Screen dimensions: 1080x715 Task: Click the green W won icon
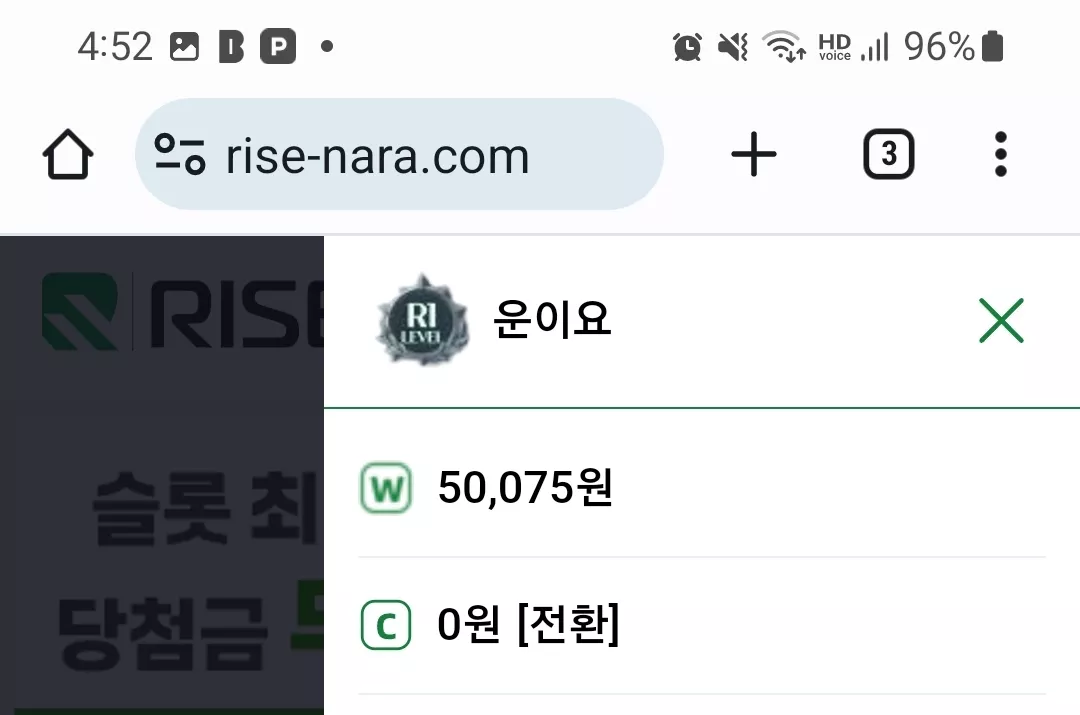click(x=386, y=488)
